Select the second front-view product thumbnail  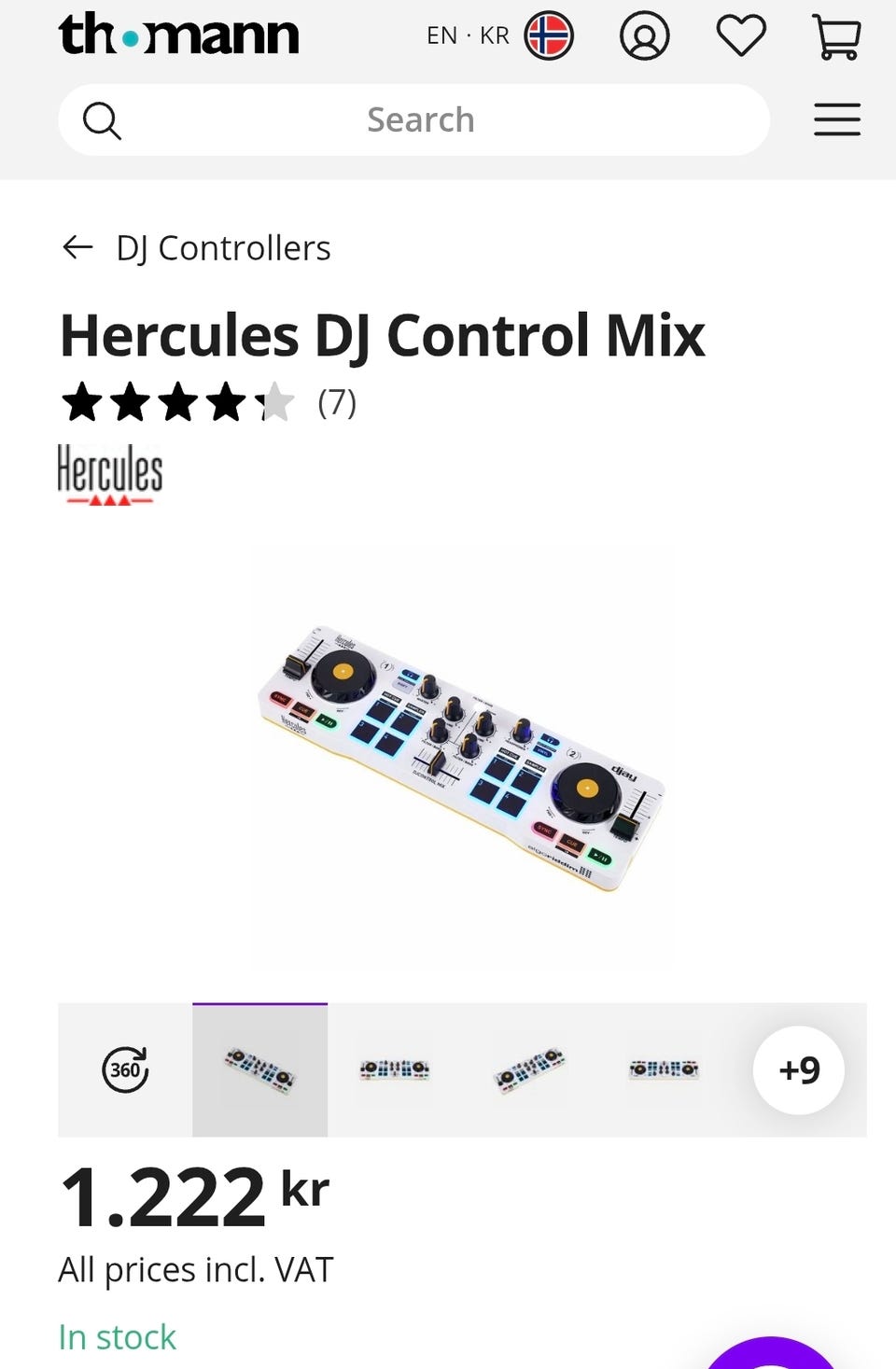[x=395, y=1069]
